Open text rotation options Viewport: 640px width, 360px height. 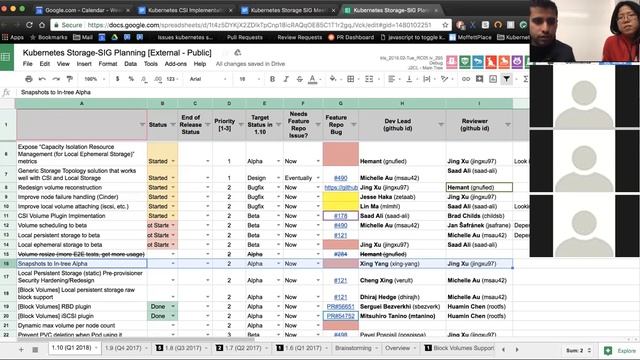pos(445,79)
